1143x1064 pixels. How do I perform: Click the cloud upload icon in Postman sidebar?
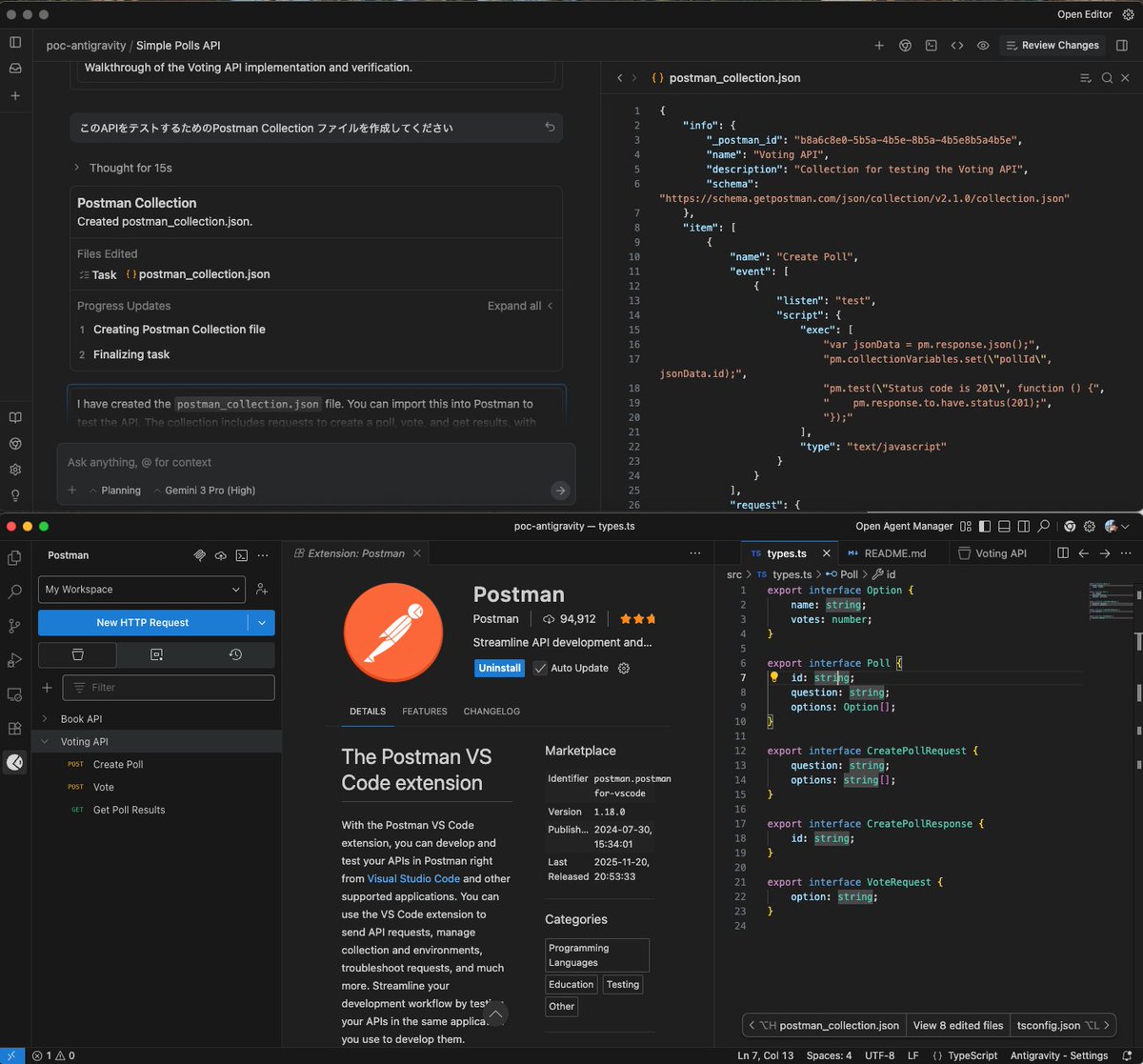[x=221, y=555]
